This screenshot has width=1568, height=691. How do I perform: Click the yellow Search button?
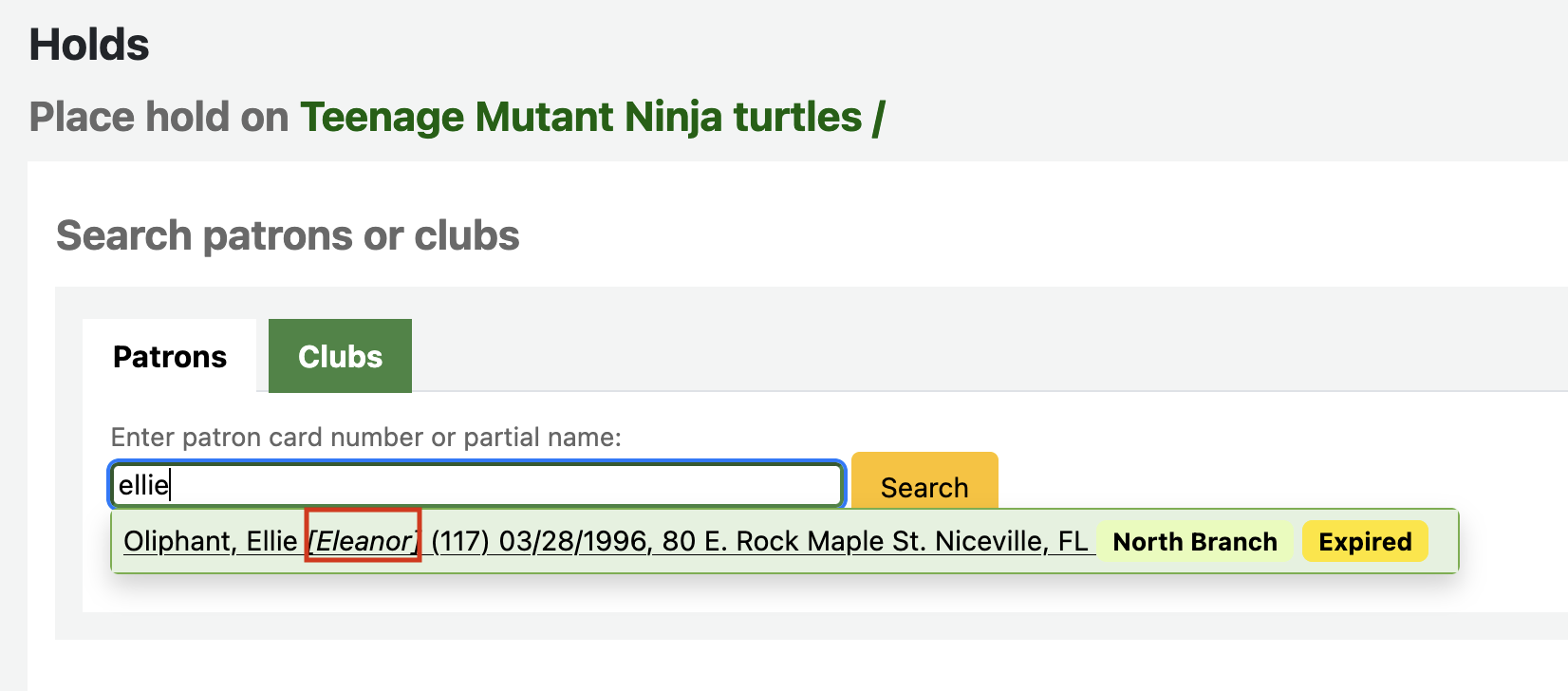(x=924, y=486)
